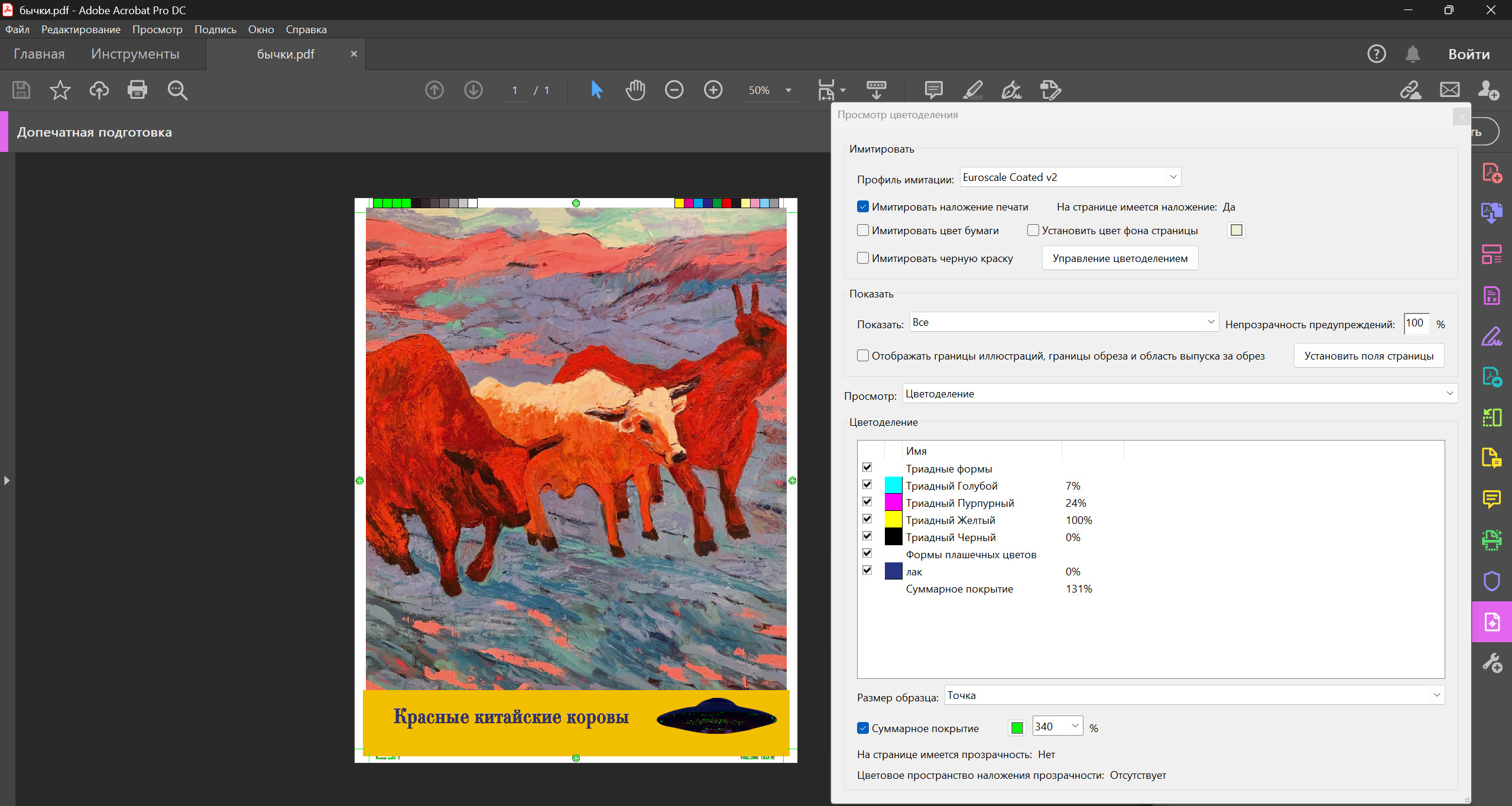This screenshot has width=1512, height=806.
Task: Close the бычки.pdf document tab
Action: [x=354, y=54]
